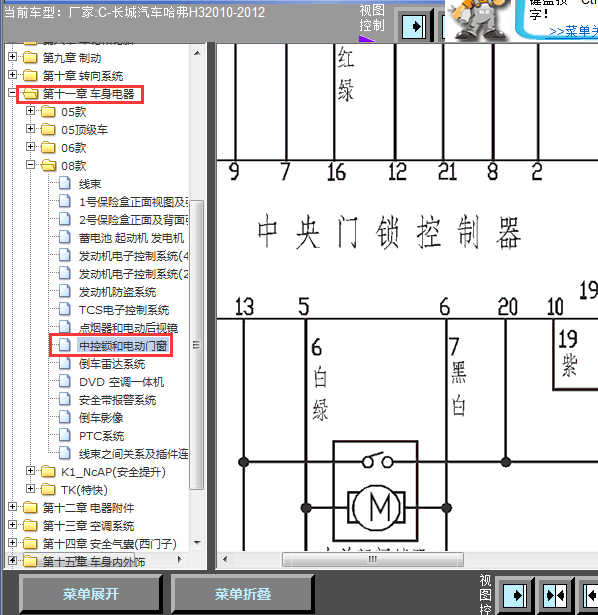Click the bottom view-control right arrow icon
This screenshot has width=598, height=615.
point(515,596)
